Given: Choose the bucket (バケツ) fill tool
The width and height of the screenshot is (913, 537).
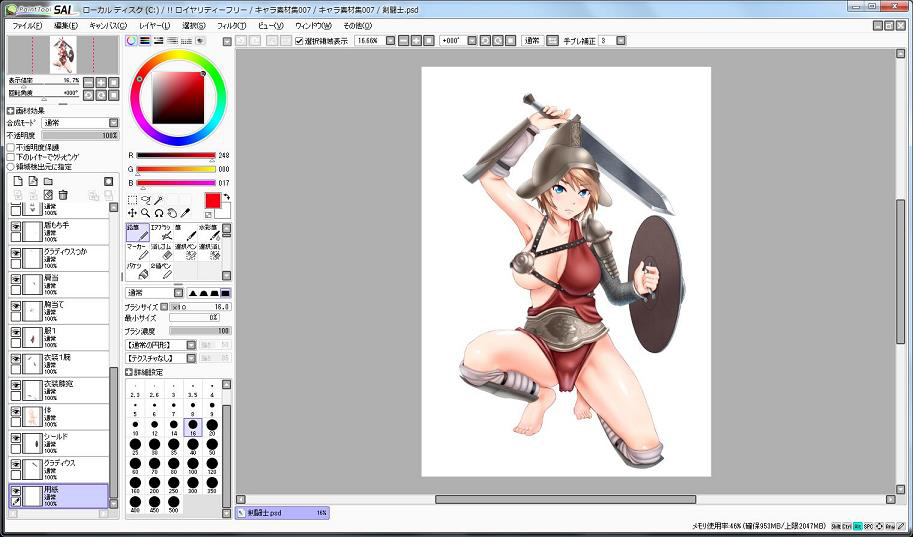Looking at the screenshot, I should pyautogui.click(x=137, y=271).
